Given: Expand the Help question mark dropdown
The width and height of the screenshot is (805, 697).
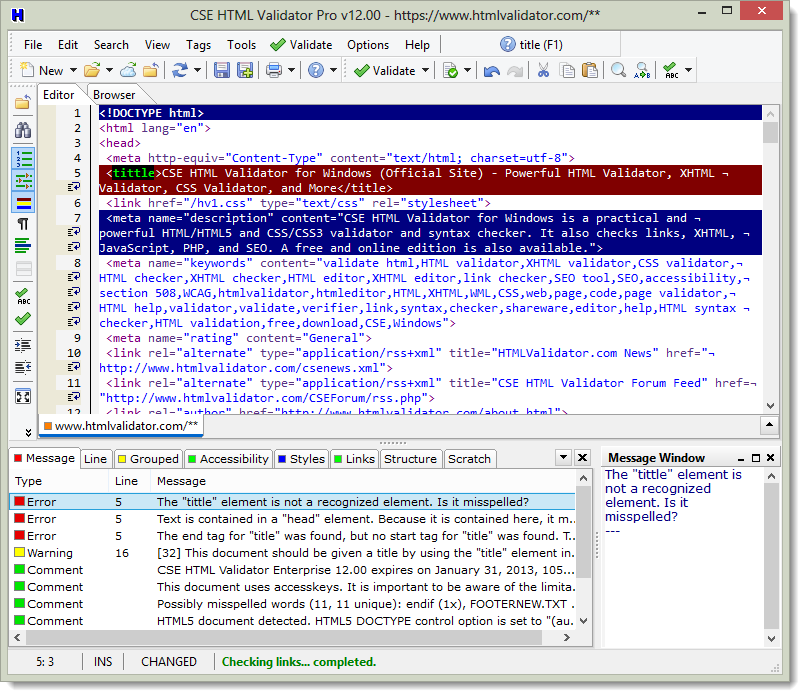Looking at the screenshot, I should coord(332,70).
